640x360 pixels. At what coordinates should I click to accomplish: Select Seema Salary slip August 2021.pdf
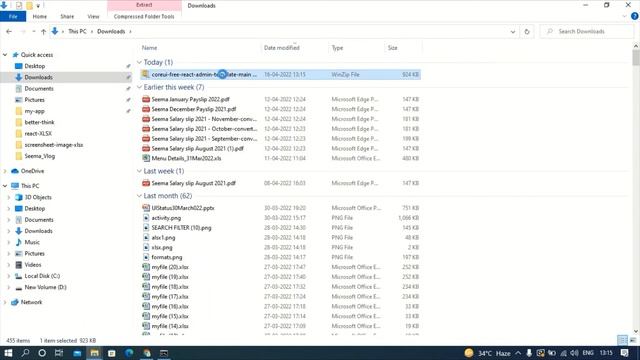click(x=193, y=183)
